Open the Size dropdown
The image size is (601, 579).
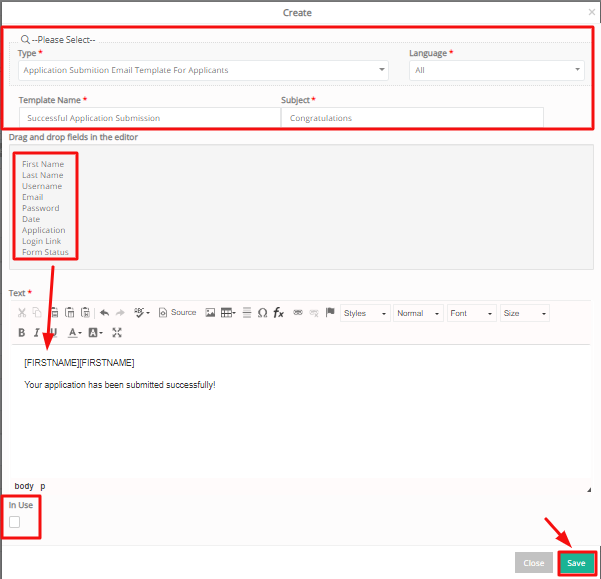click(x=525, y=313)
